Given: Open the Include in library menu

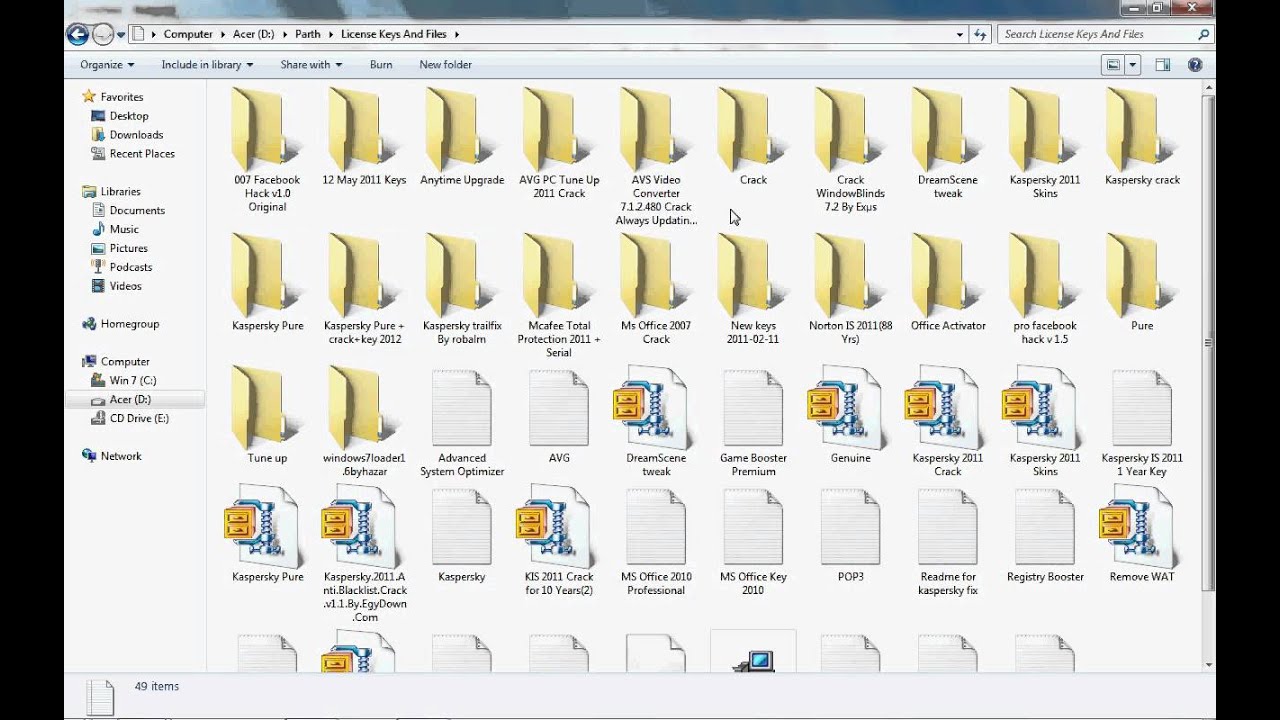Looking at the screenshot, I should point(207,65).
